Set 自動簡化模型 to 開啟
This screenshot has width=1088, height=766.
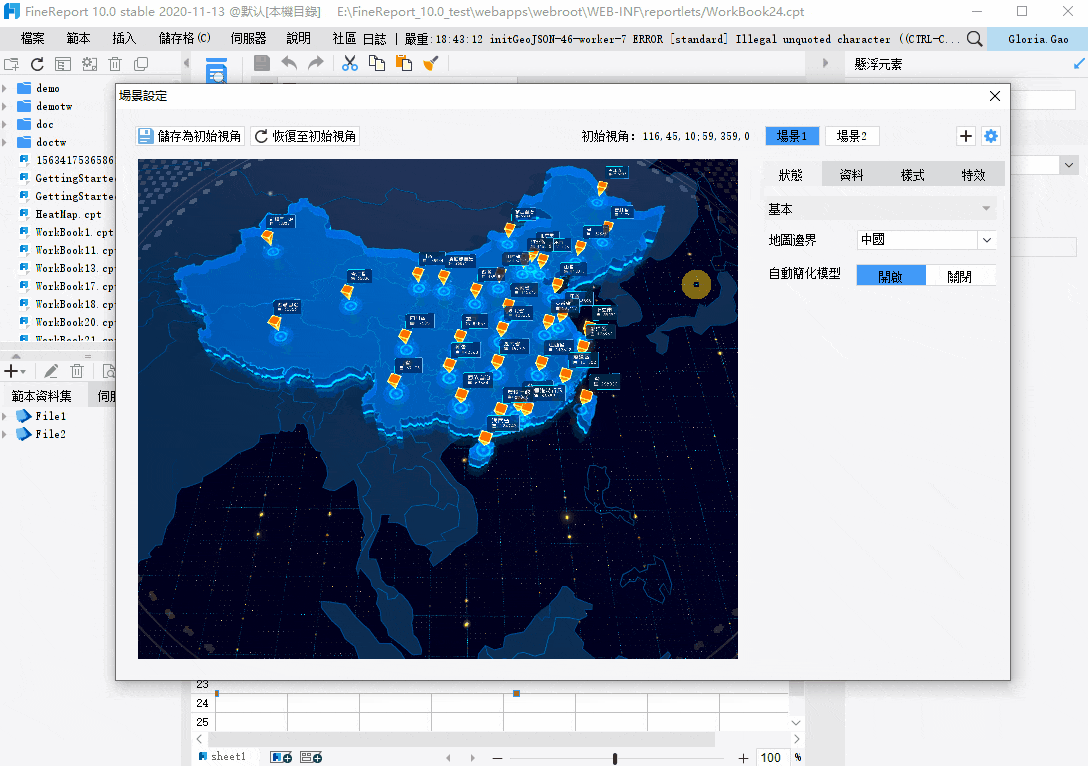tap(890, 276)
